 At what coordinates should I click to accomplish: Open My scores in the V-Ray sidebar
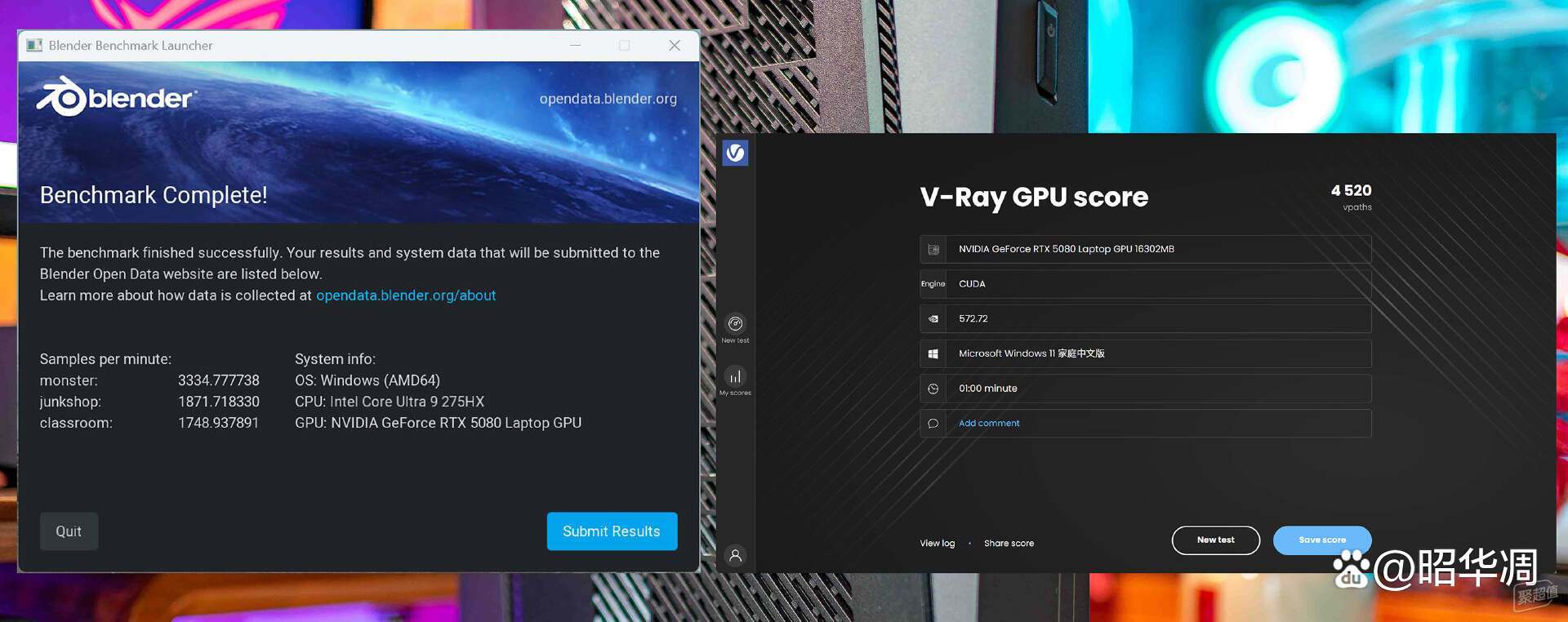click(x=735, y=381)
